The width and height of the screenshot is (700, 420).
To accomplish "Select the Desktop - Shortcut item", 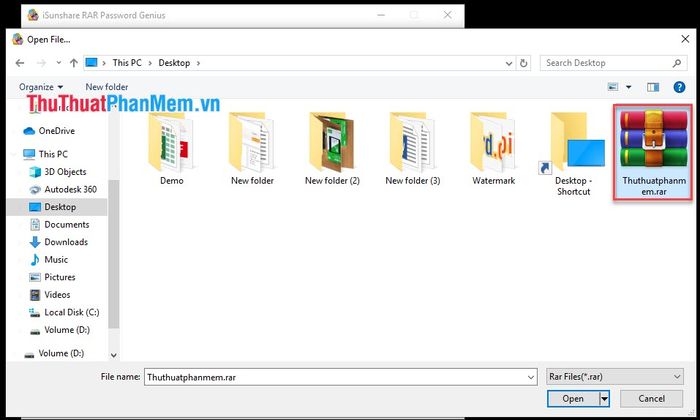I will [x=573, y=154].
